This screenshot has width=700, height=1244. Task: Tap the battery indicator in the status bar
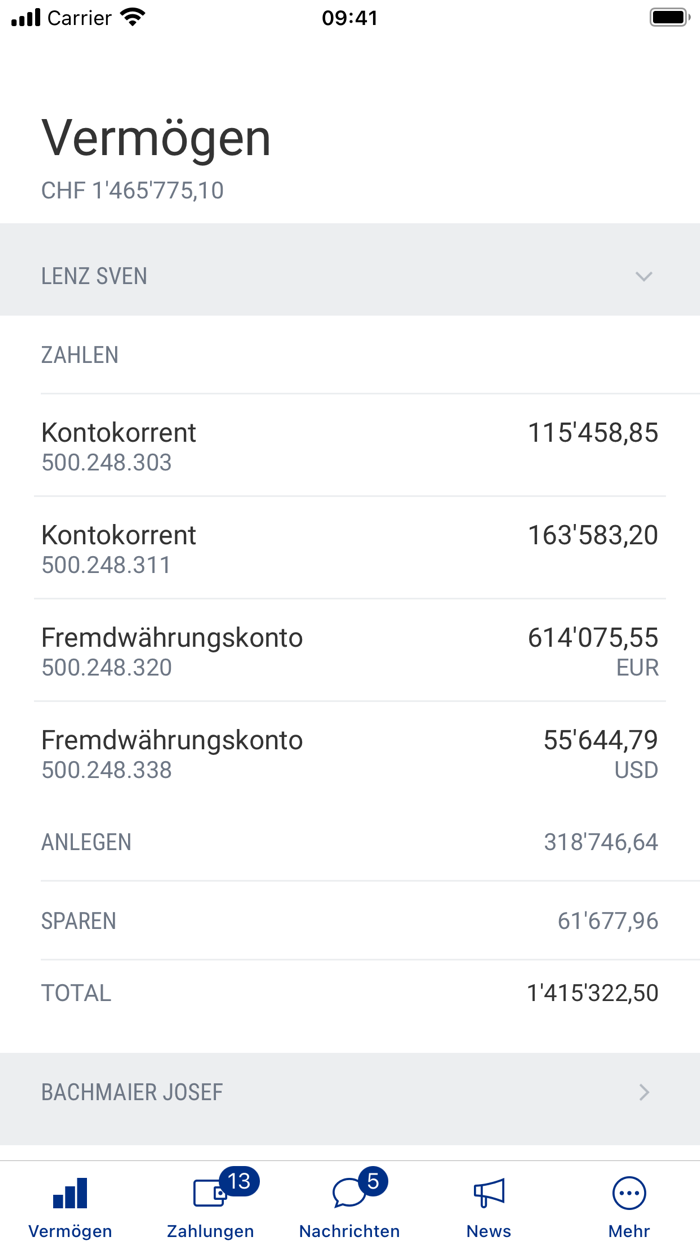point(668,16)
